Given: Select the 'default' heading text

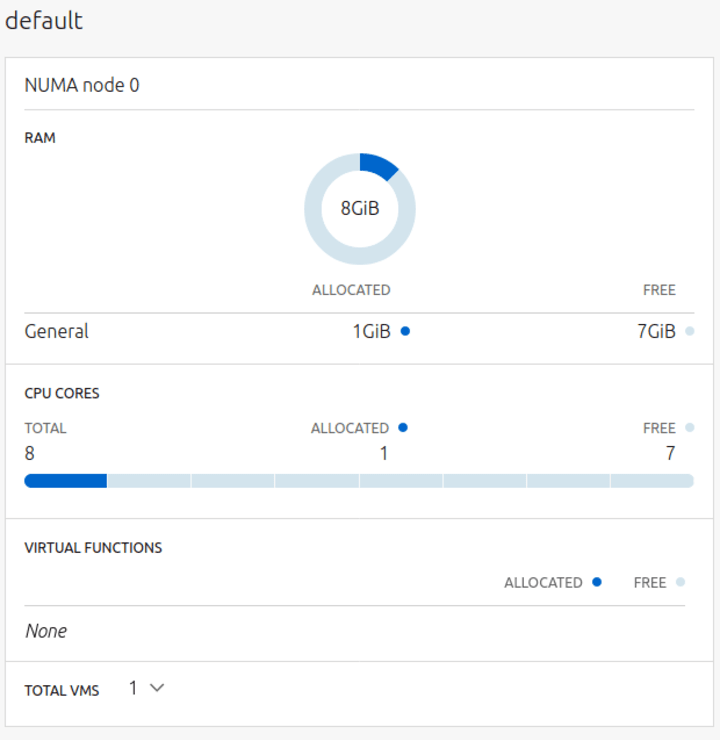Looking at the screenshot, I should tap(44, 21).
